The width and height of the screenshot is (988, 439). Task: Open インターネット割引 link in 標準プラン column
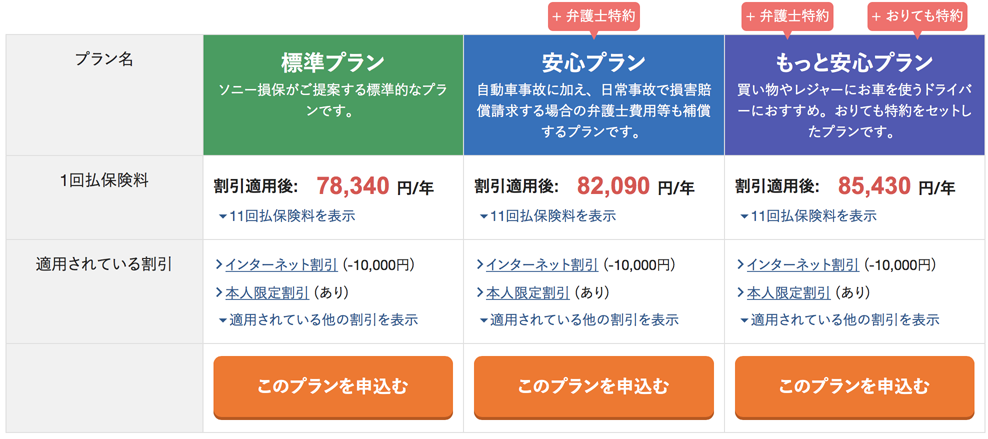coord(281,265)
